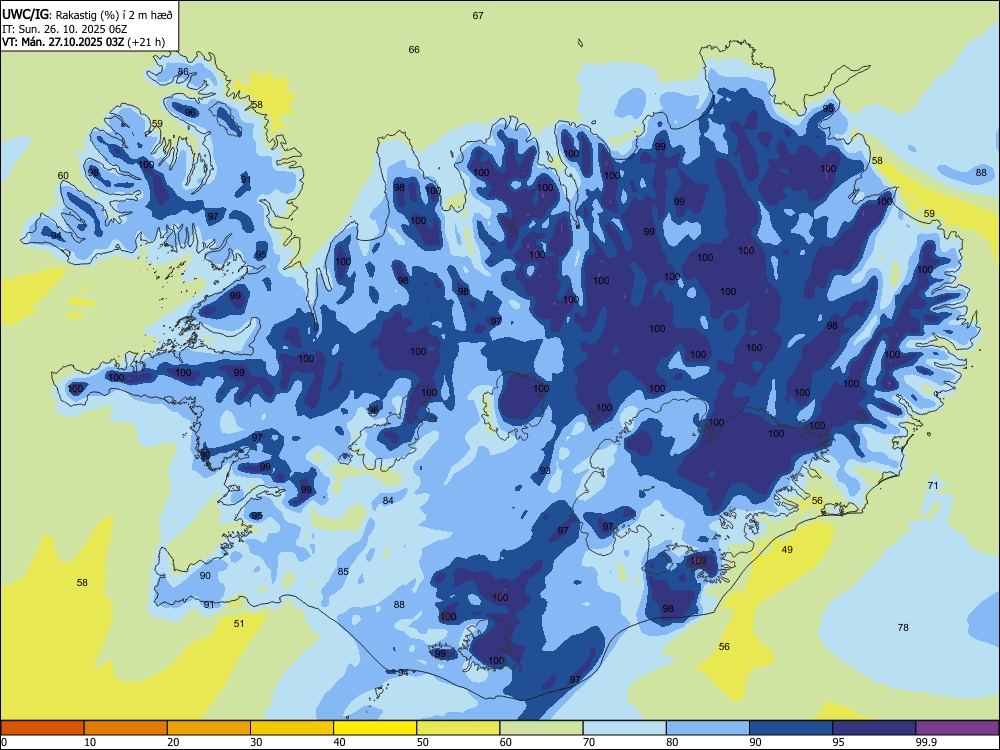Select the '51' value off the southwest coast
Screen dimensions: 1000x750
click(x=239, y=623)
